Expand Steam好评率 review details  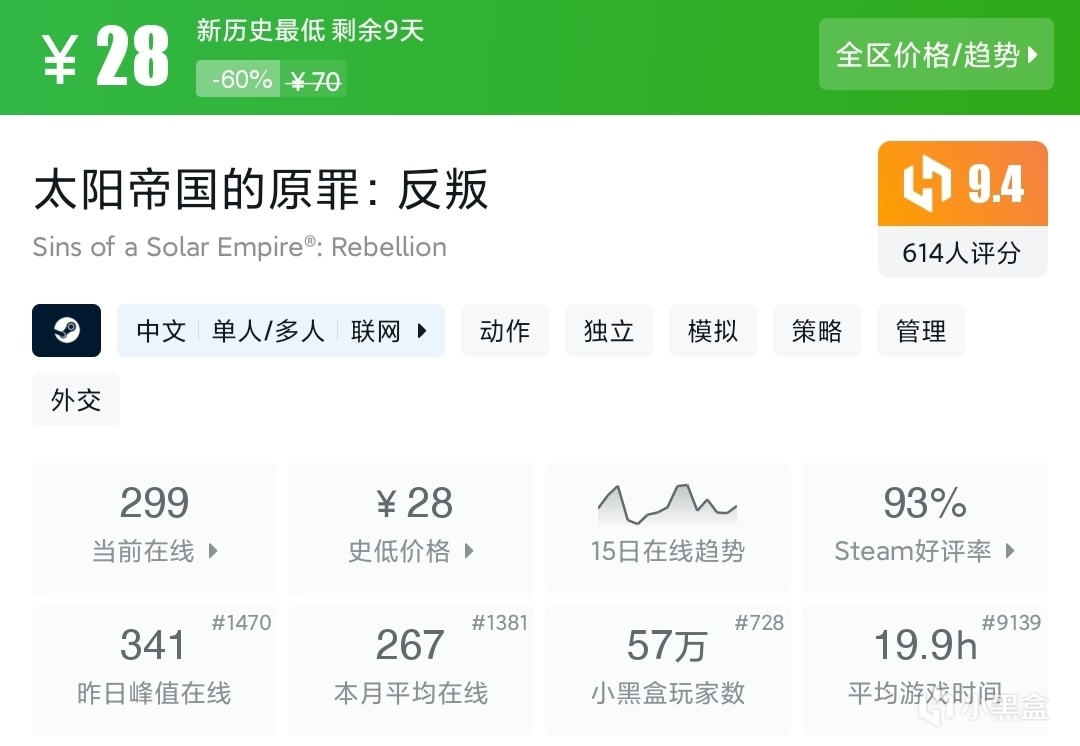925,527
